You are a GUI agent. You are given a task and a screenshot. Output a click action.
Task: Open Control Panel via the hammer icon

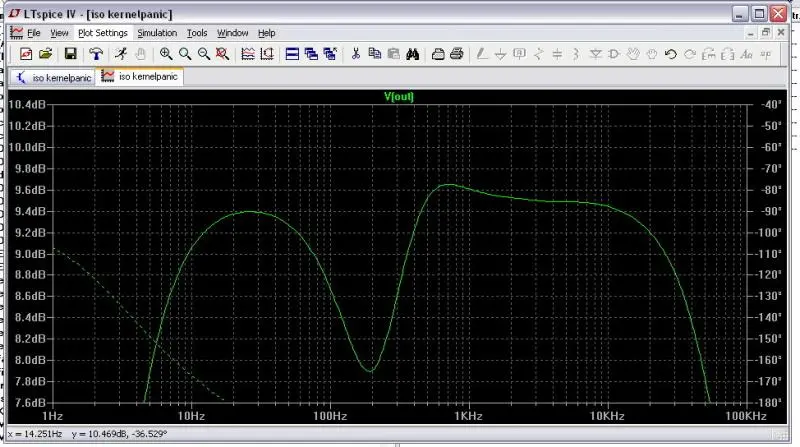tap(96, 54)
